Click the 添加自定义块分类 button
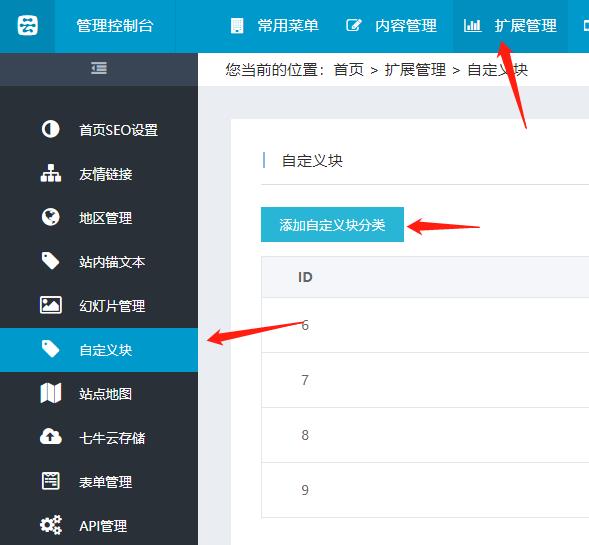The width and height of the screenshot is (589, 545). (x=332, y=224)
